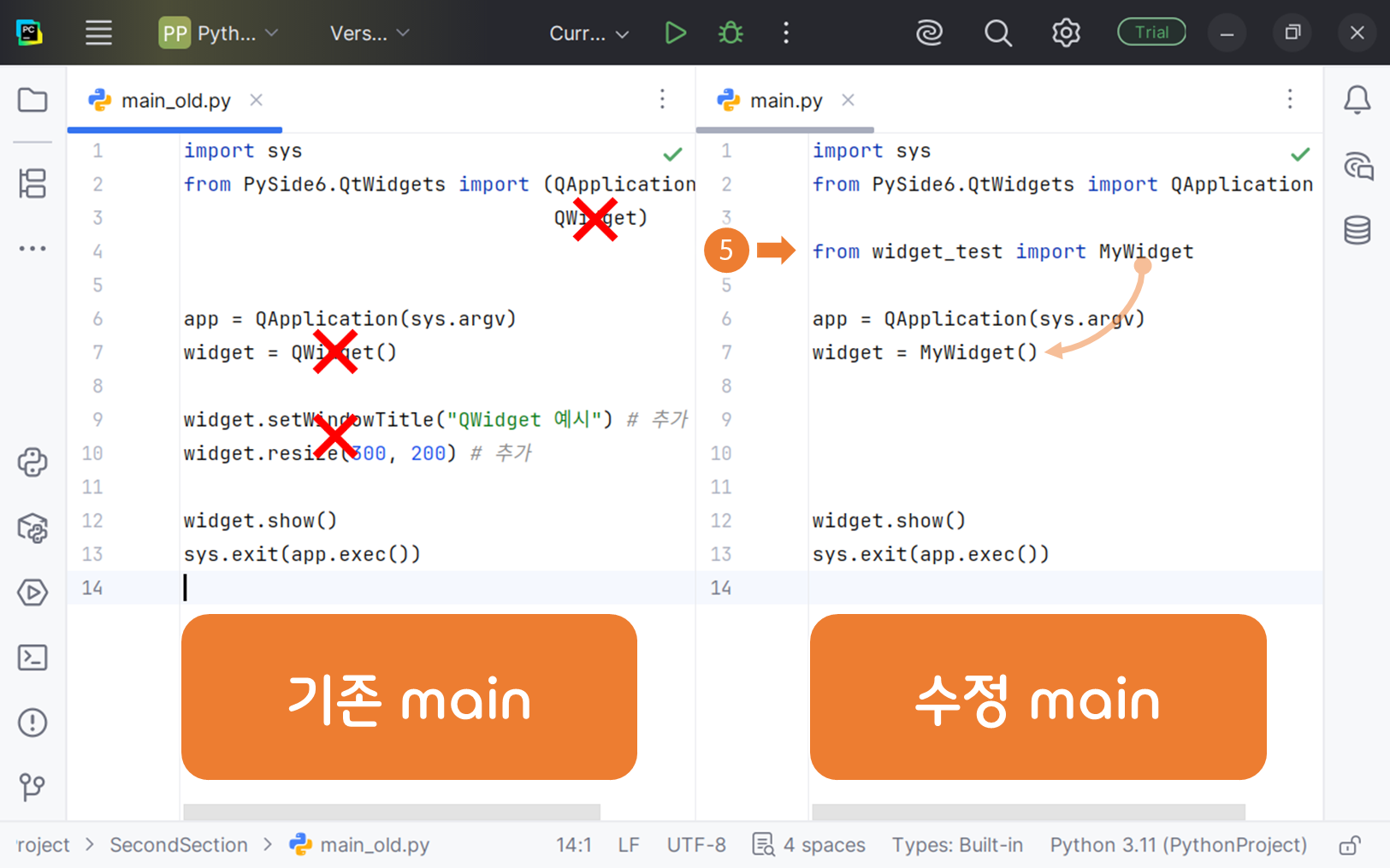Open the Current File run configuration dropdown
Image resolution: width=1390 pixels, height=868 pixels.
pyautogui.click(x=589, y=33)
